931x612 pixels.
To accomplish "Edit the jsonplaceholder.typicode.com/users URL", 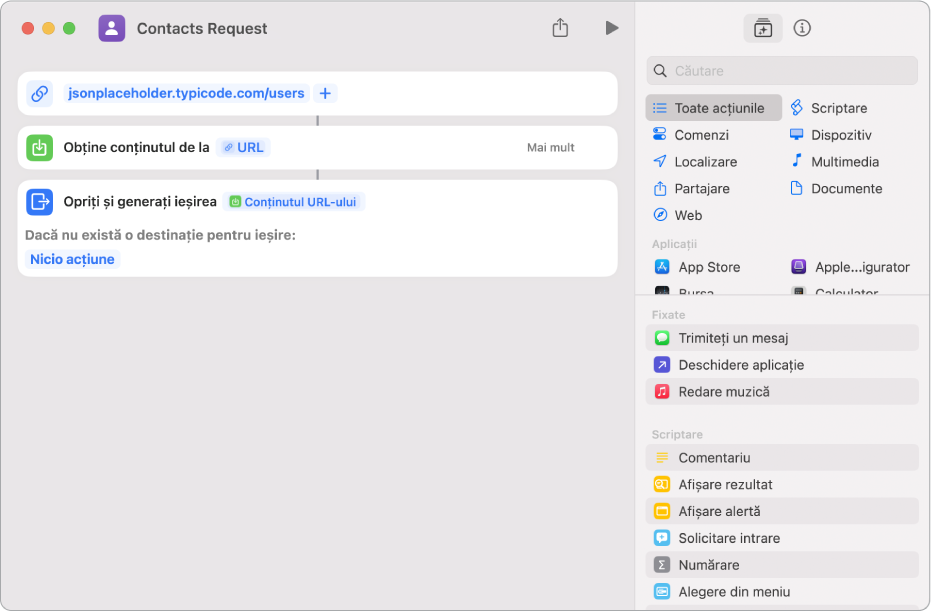I will (x=186, y=93).
